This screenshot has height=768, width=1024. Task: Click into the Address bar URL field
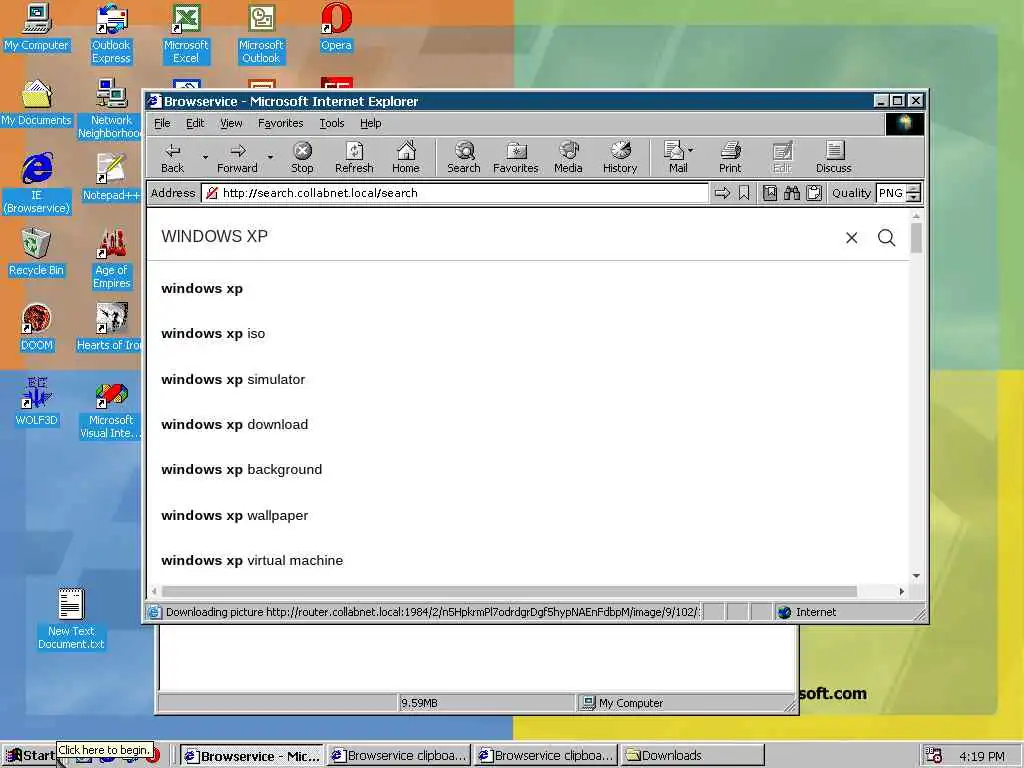point(455,193)
